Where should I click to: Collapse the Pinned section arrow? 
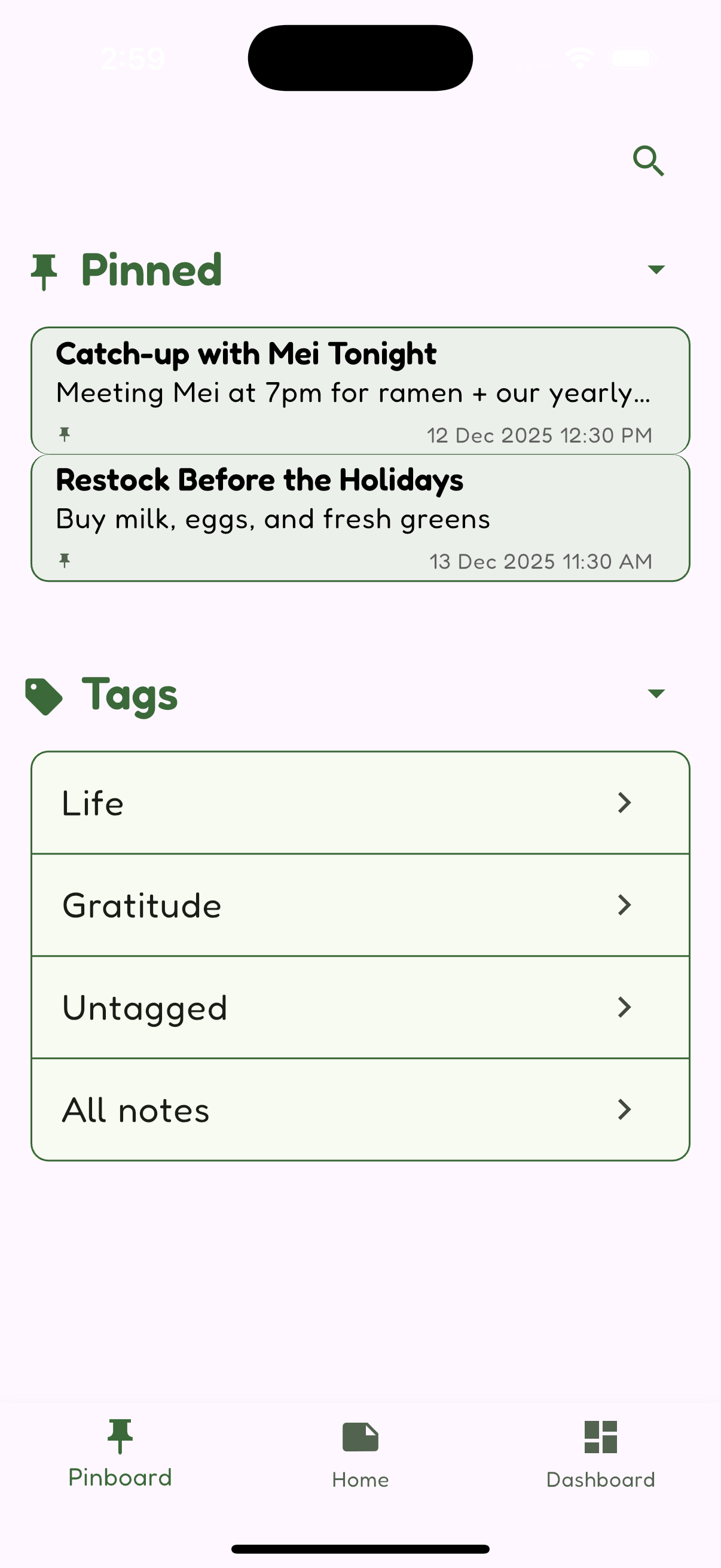(656, 270)
